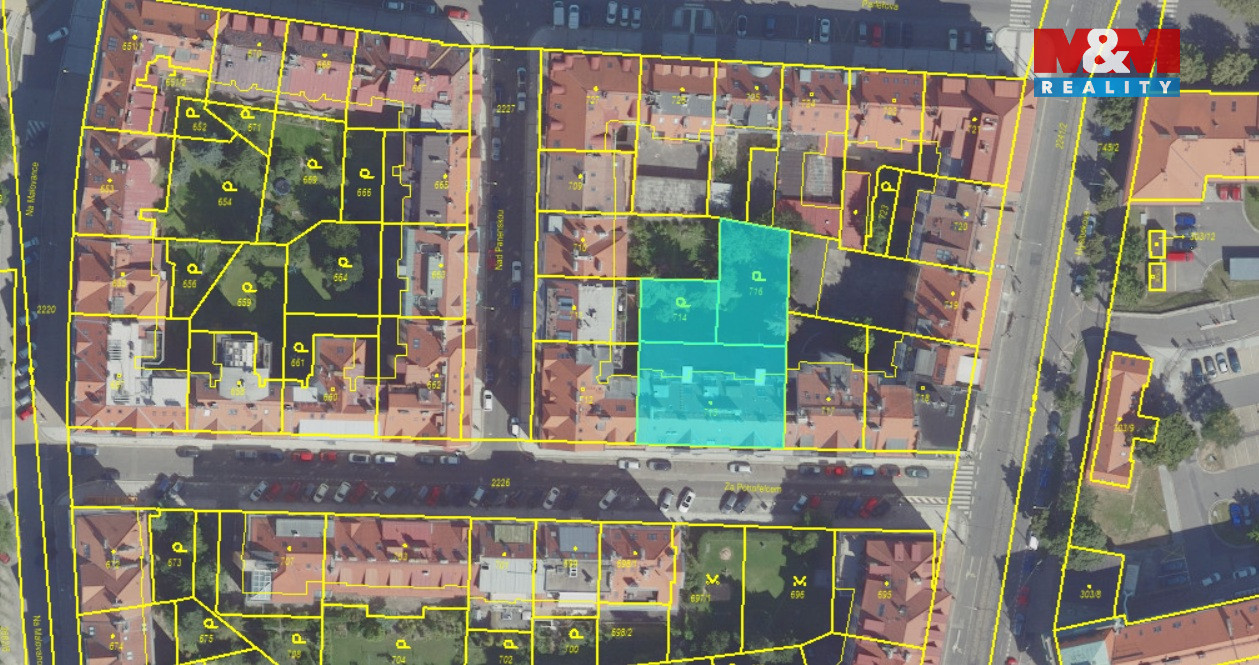Click the garden symbol in parcel 669
The width and height of the screenshot is (1259, 665).
[311, 164]
